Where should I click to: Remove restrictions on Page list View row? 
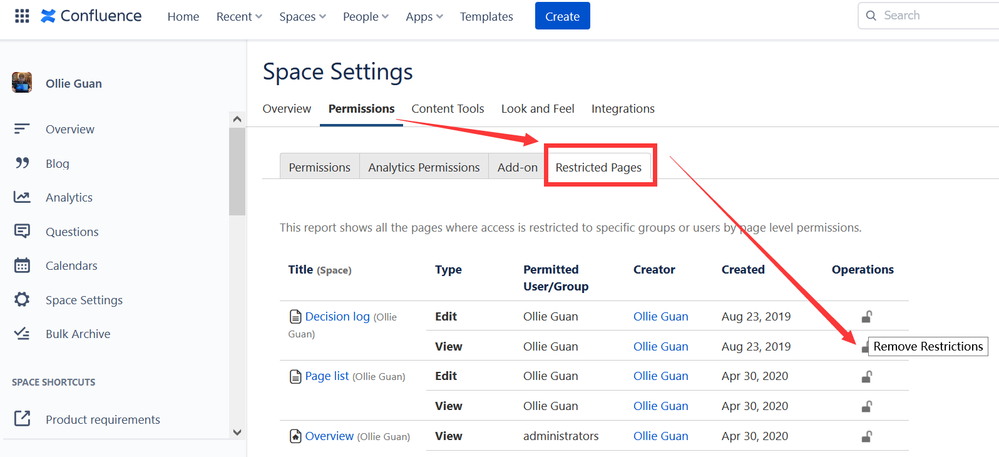866,406
